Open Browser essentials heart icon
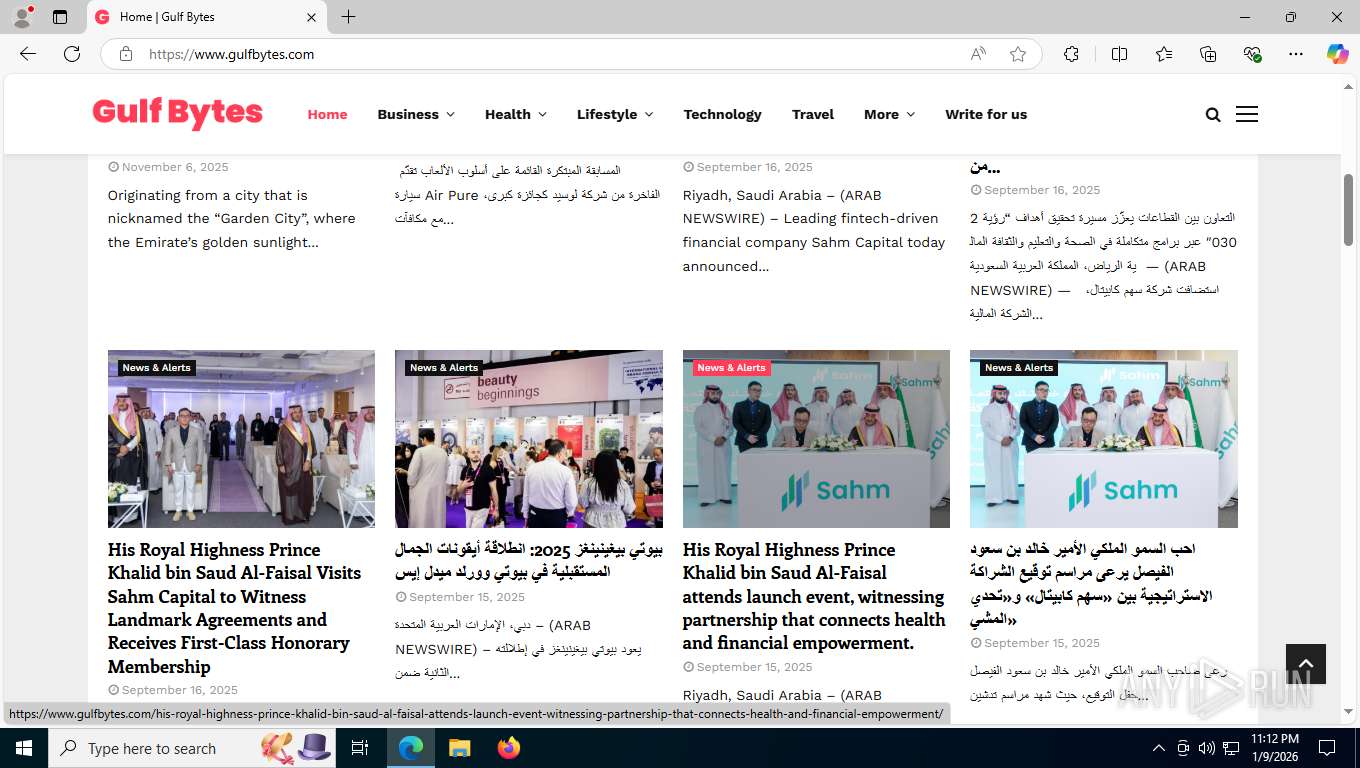Screen dimensions: 1360x768 pos(1252,54)
